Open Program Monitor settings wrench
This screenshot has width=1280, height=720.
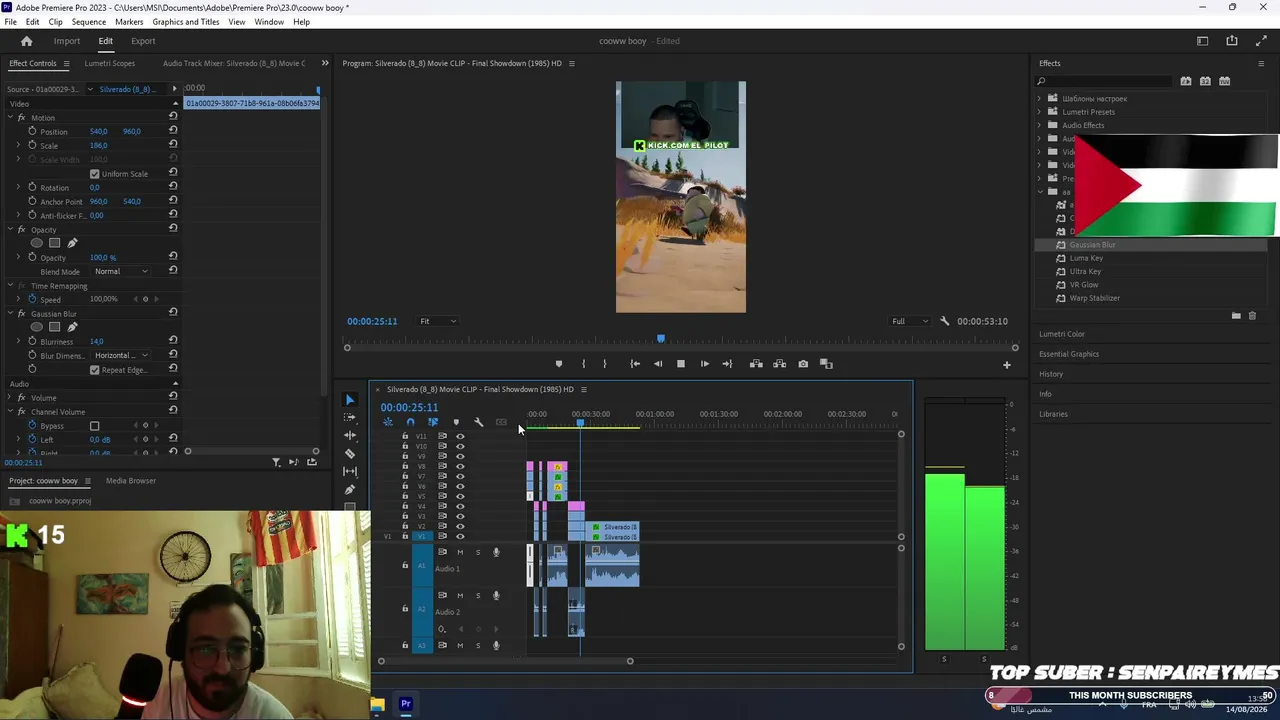[945, 321]
